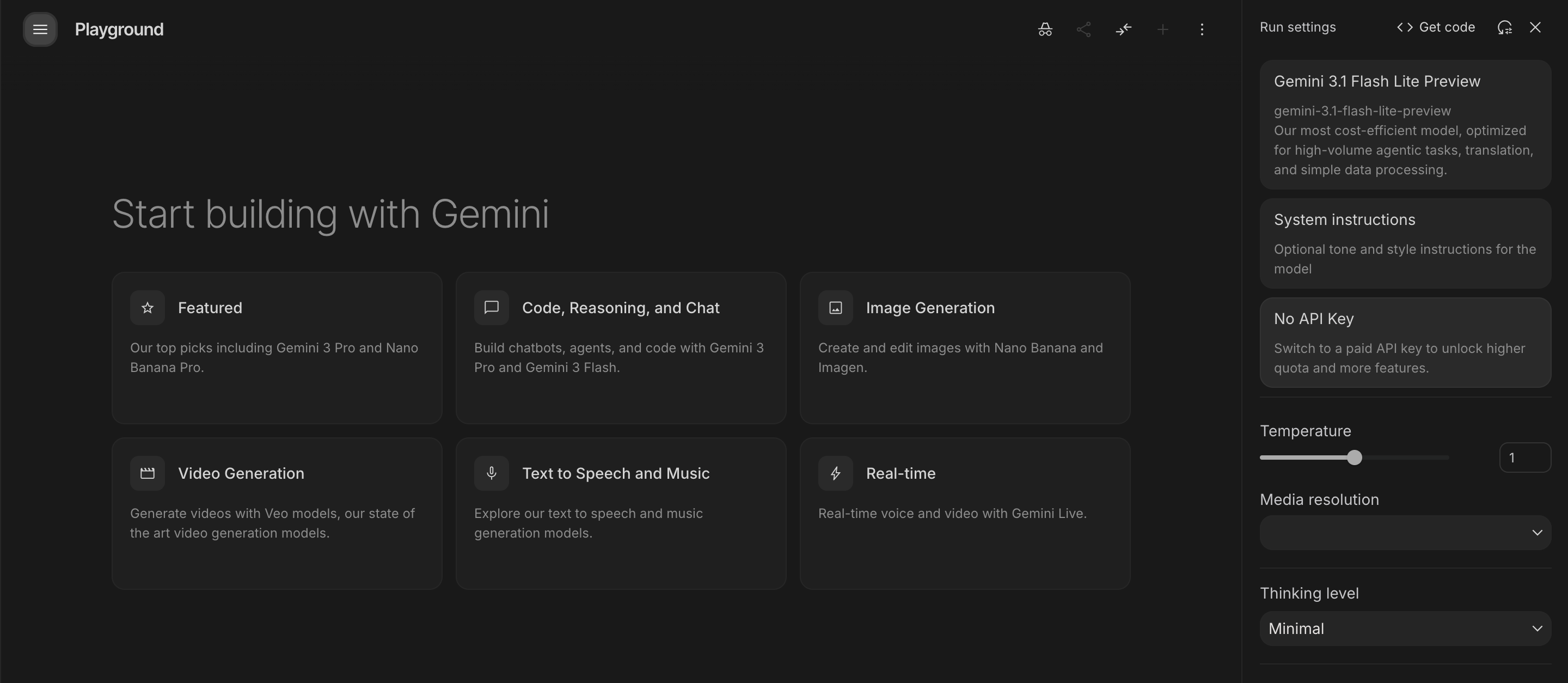The width and height of the screenshot is (1568, 683).
Task: Click the Temperature value input field
Action: [1525, 458]
